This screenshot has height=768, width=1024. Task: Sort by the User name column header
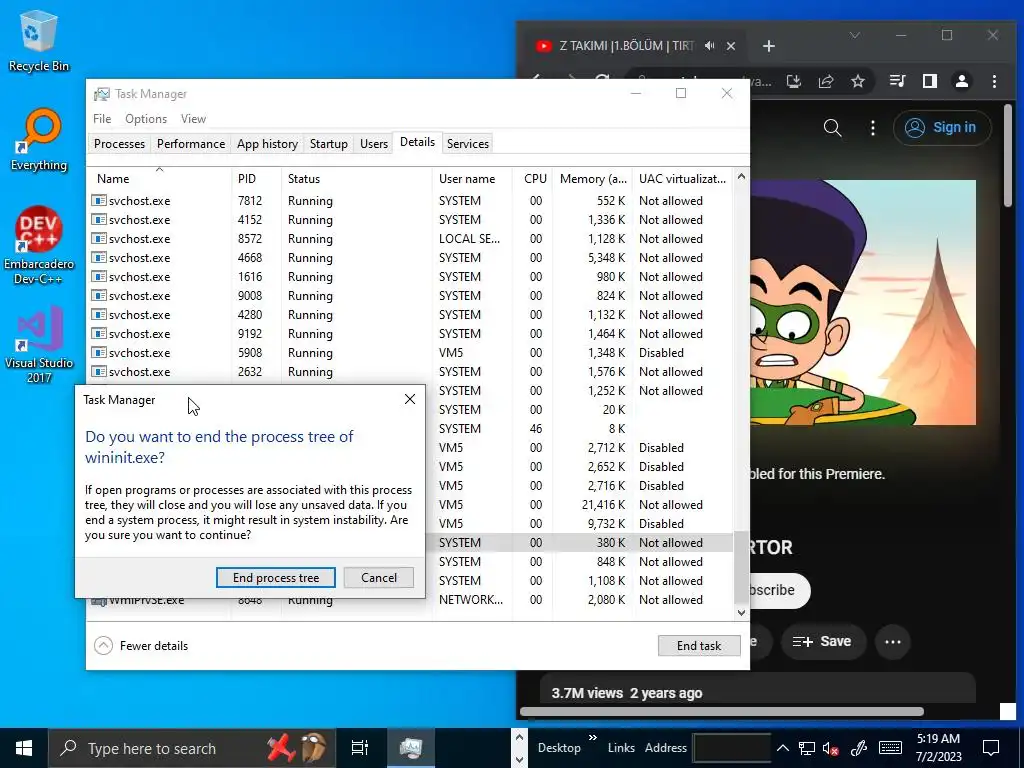tap(472, 178)
